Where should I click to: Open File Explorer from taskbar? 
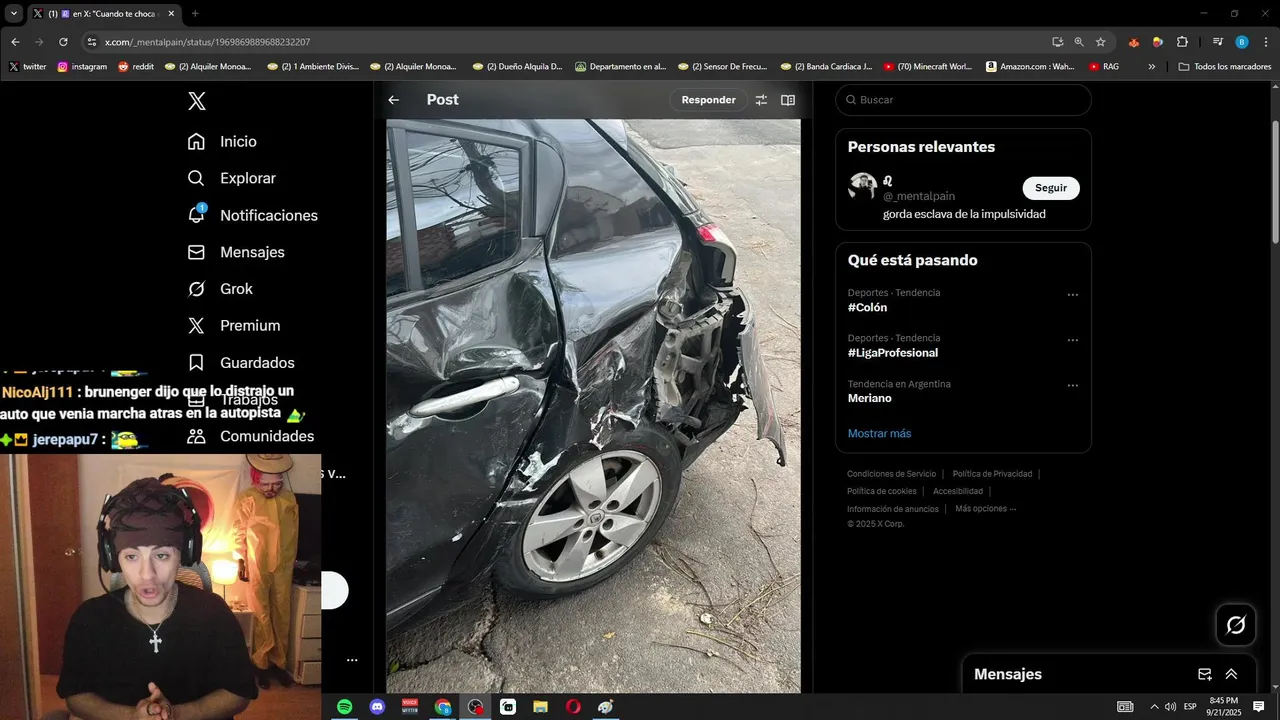(540, 707)
